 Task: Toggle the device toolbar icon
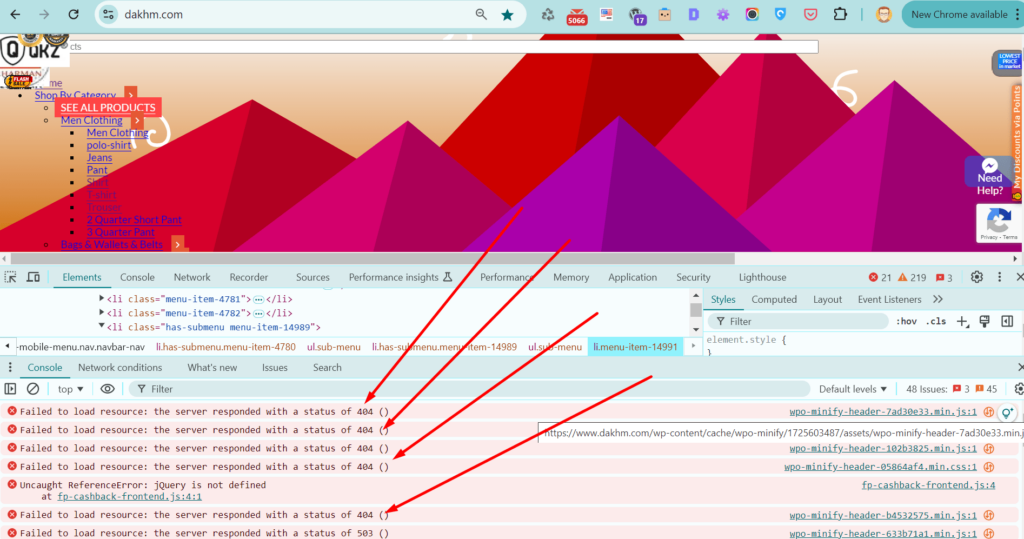[x=33, y=277]
